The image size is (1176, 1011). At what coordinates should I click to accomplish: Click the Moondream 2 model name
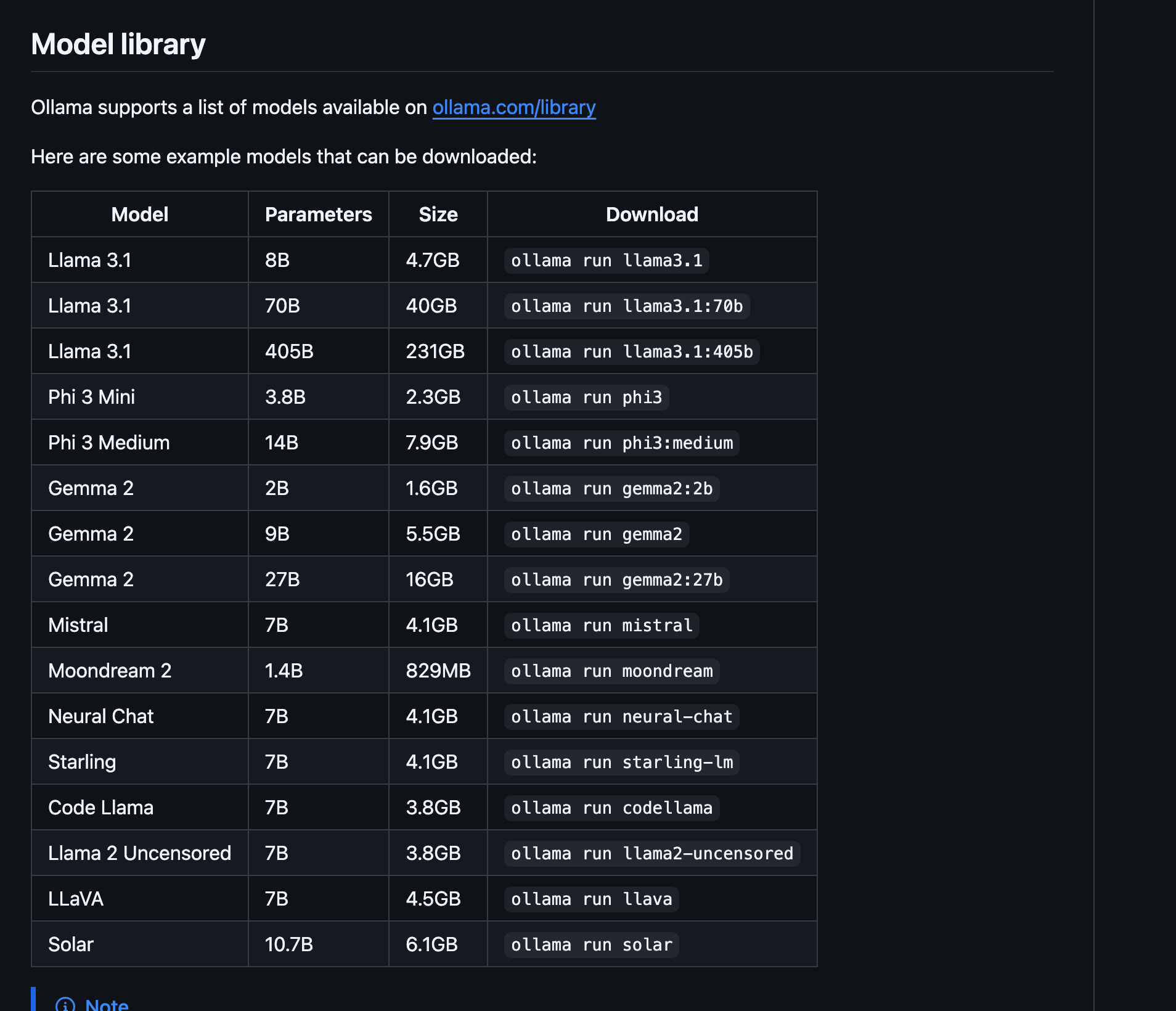tap(110, 671)
